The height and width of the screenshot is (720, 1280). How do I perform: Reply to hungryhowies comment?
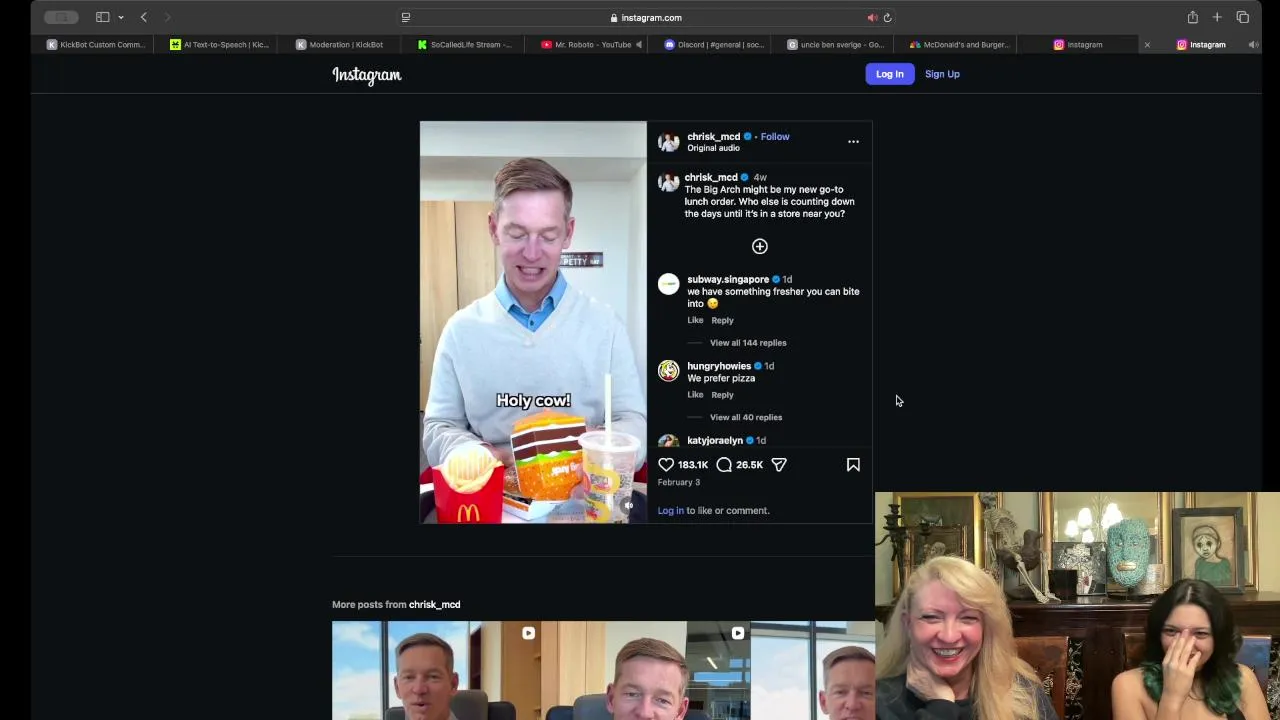tap(722, 395)
